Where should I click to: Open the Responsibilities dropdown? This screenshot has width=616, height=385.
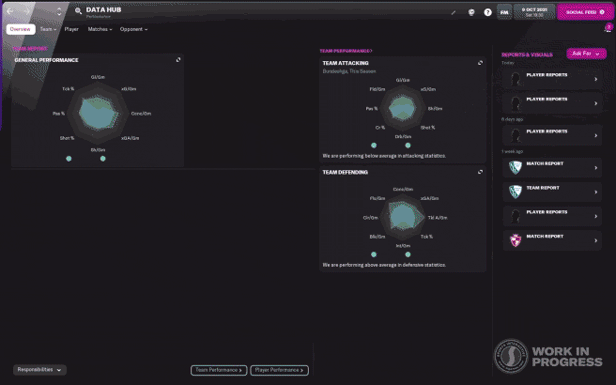coord(40,370)
